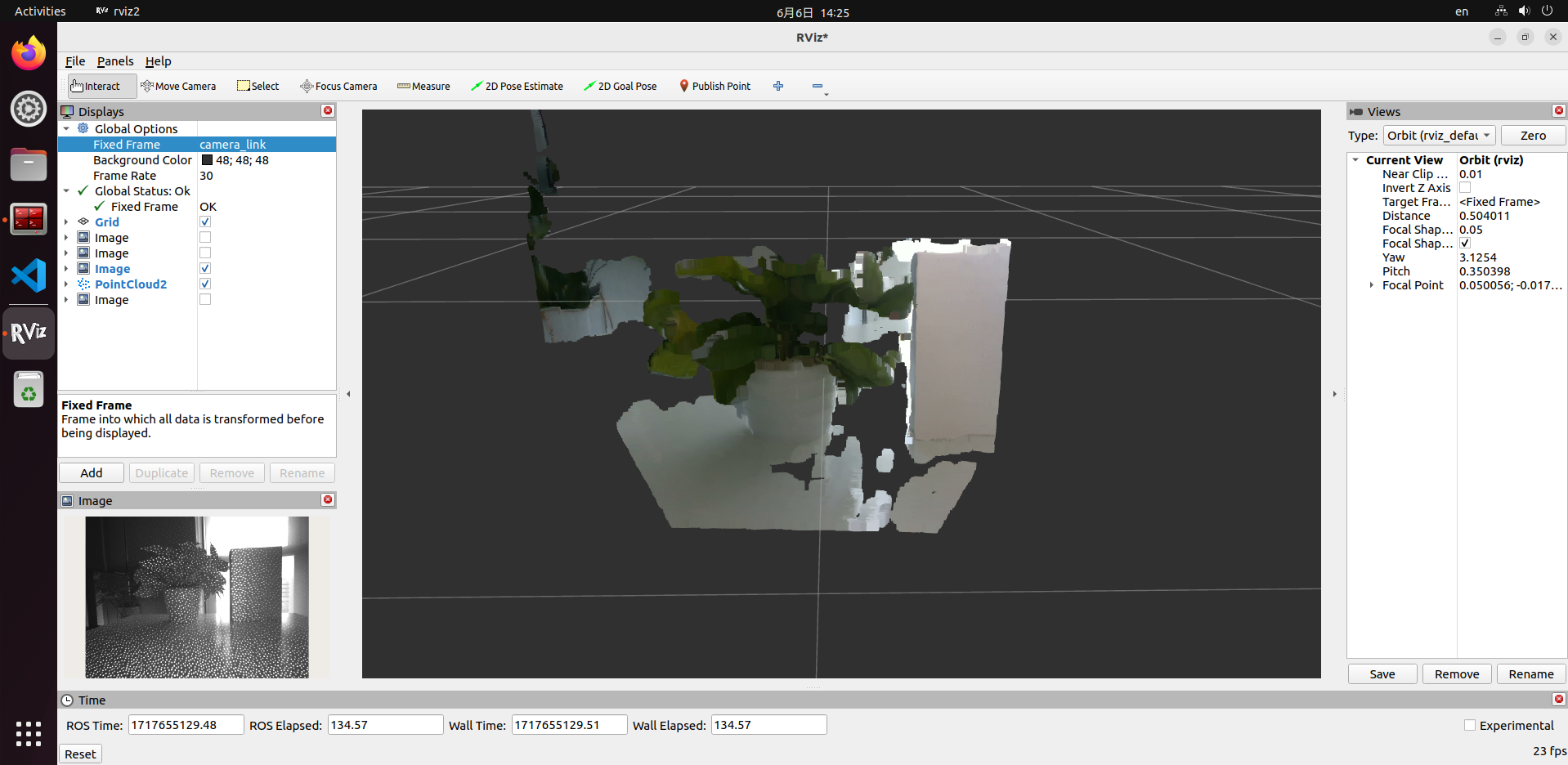Enable the first Image display checkbox
Viewport: 1568px width, 765px height.
(205, 237)
